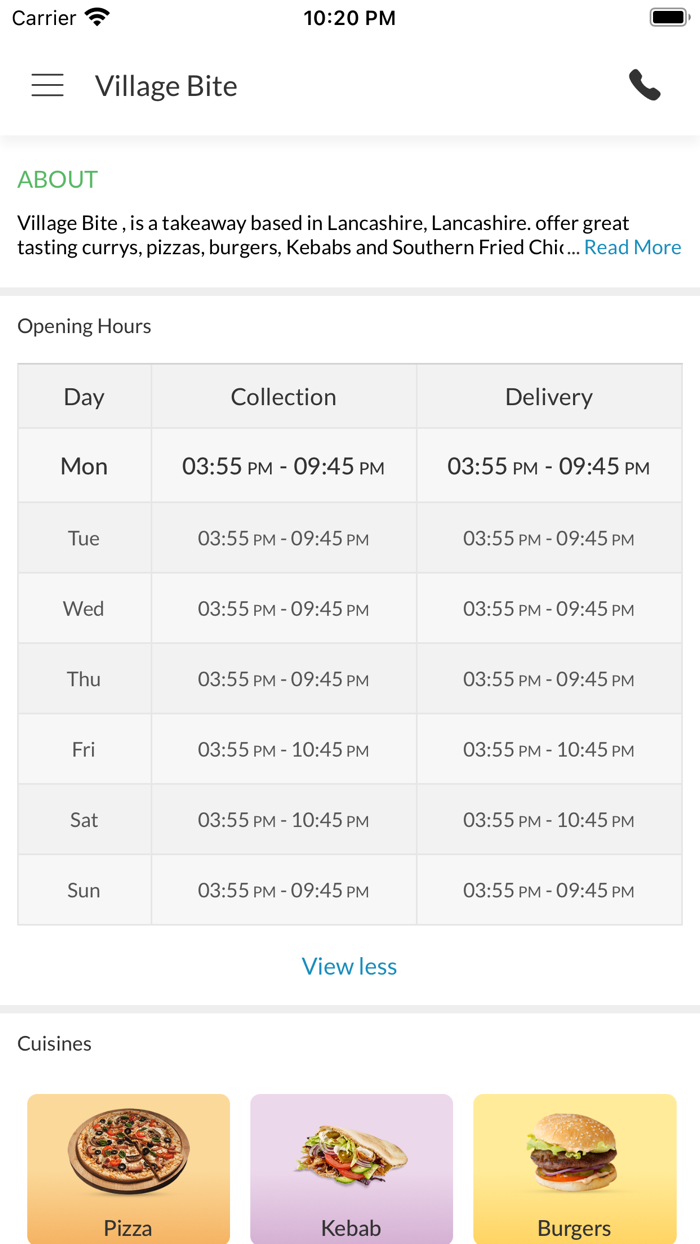Tap the Village Bite title
700x1244 pixels.
(166, 86)
